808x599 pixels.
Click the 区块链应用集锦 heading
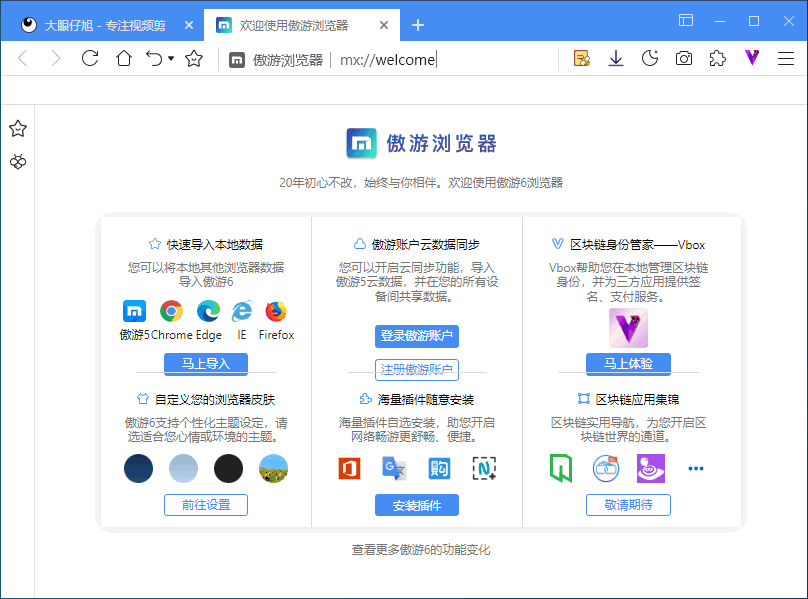(628, 400)
